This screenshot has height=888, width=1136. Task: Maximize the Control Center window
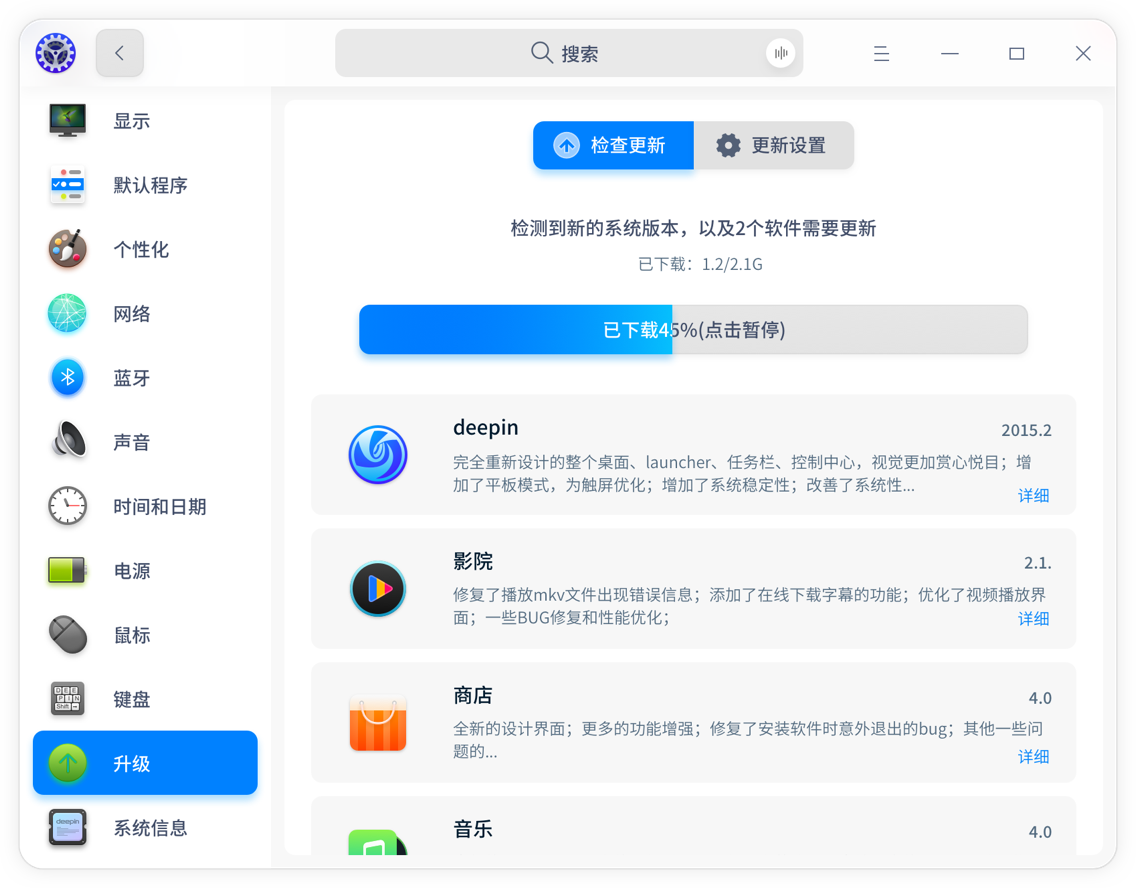click(1016, 54)
